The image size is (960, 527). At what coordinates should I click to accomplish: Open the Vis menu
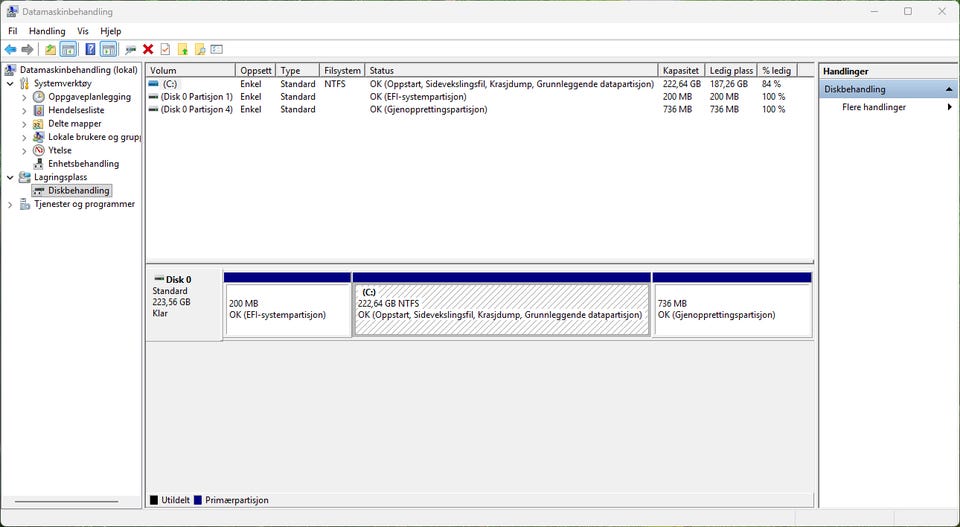point(83,31)
